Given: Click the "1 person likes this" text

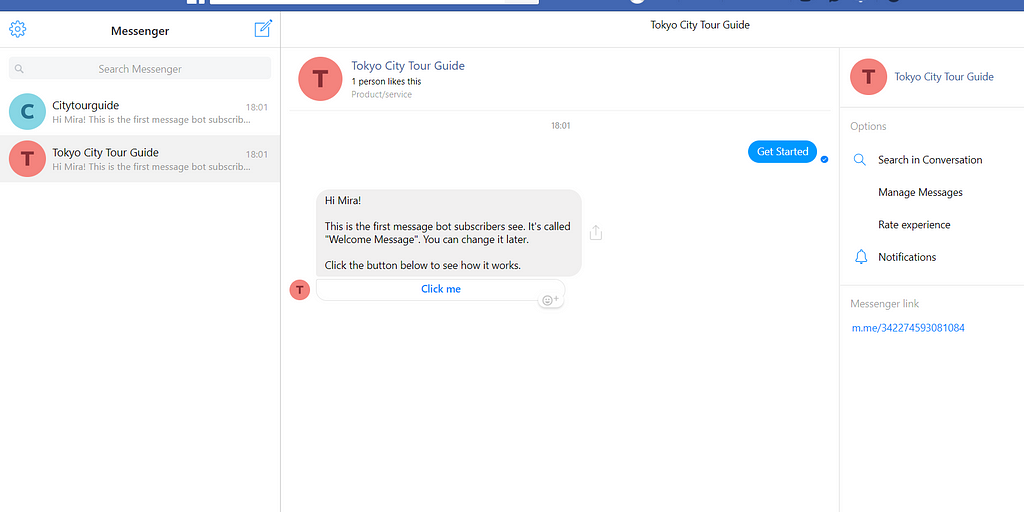Looking at the screenshot, I should coord(386,82).
